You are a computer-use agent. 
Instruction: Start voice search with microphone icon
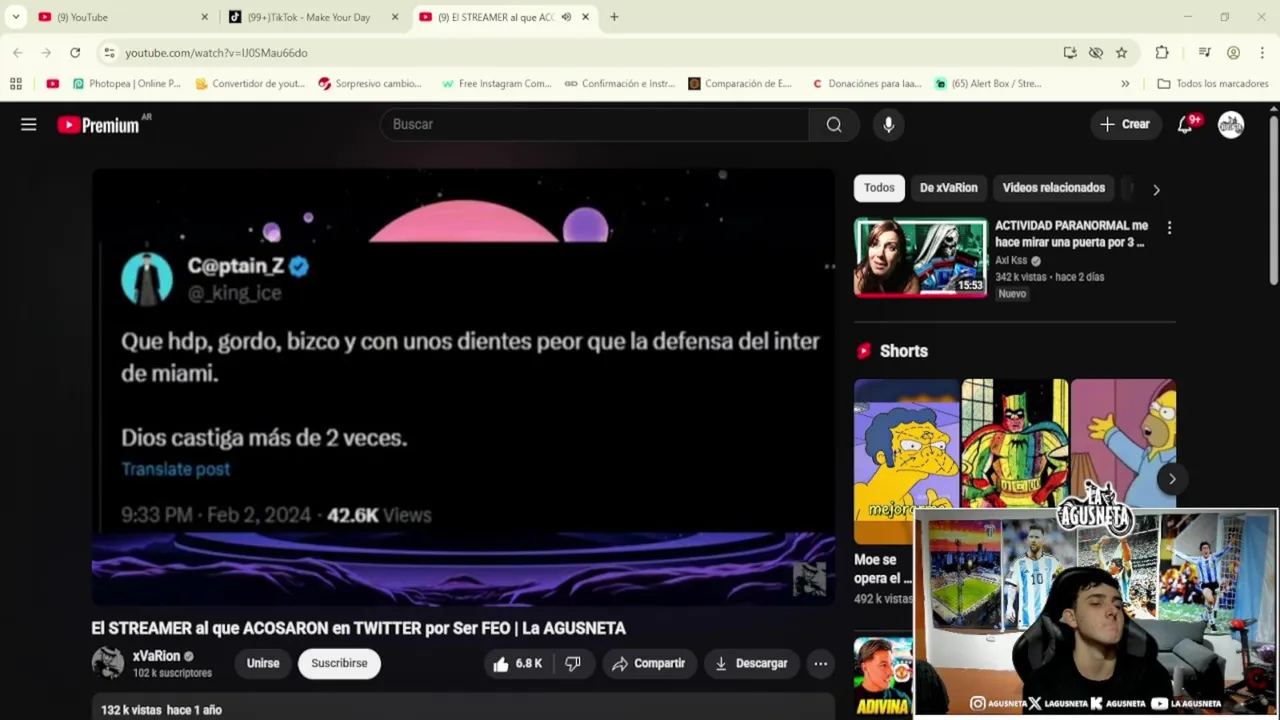point(888,124)
